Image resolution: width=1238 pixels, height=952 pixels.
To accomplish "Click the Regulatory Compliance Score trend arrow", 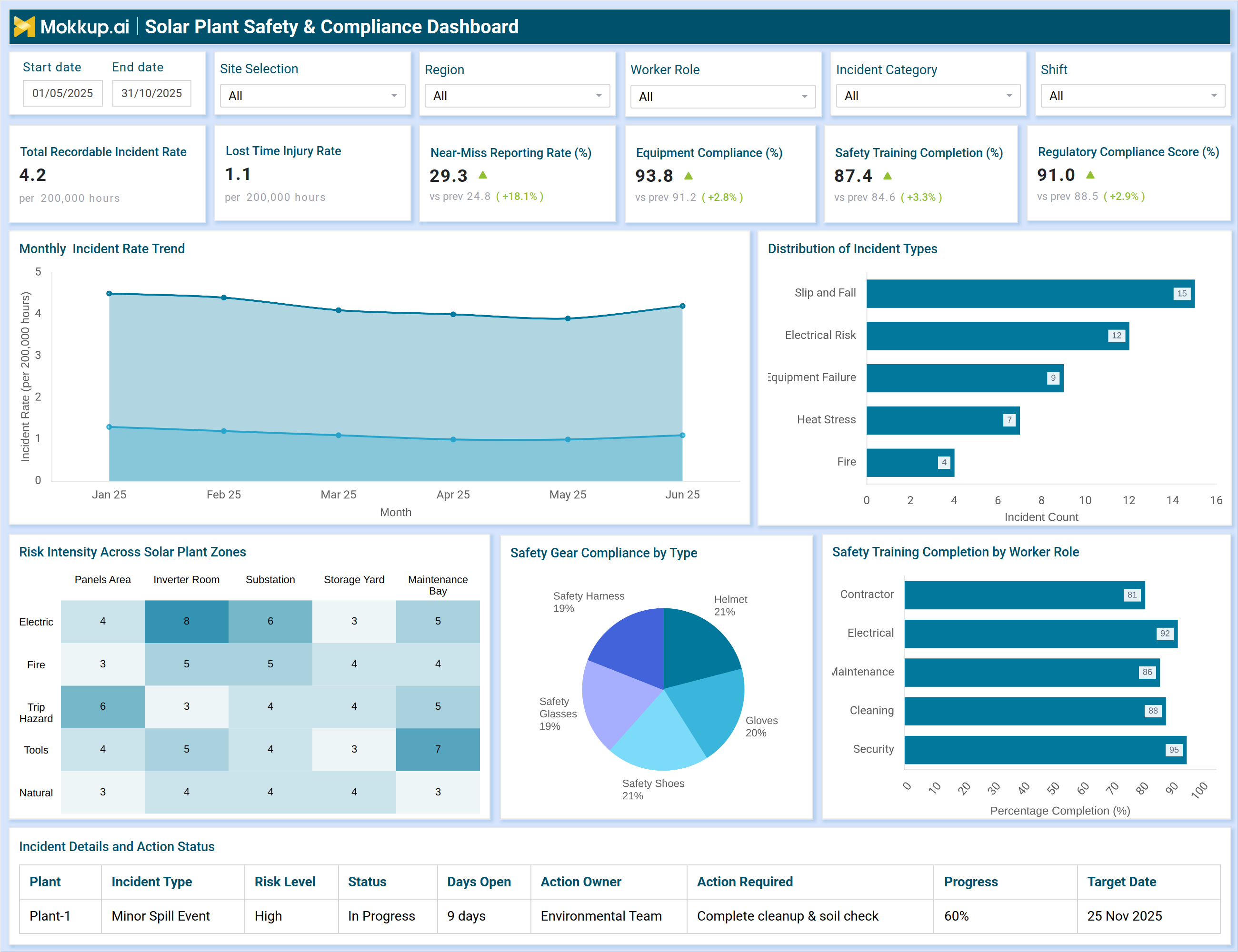I will (x=1090, y=175).
